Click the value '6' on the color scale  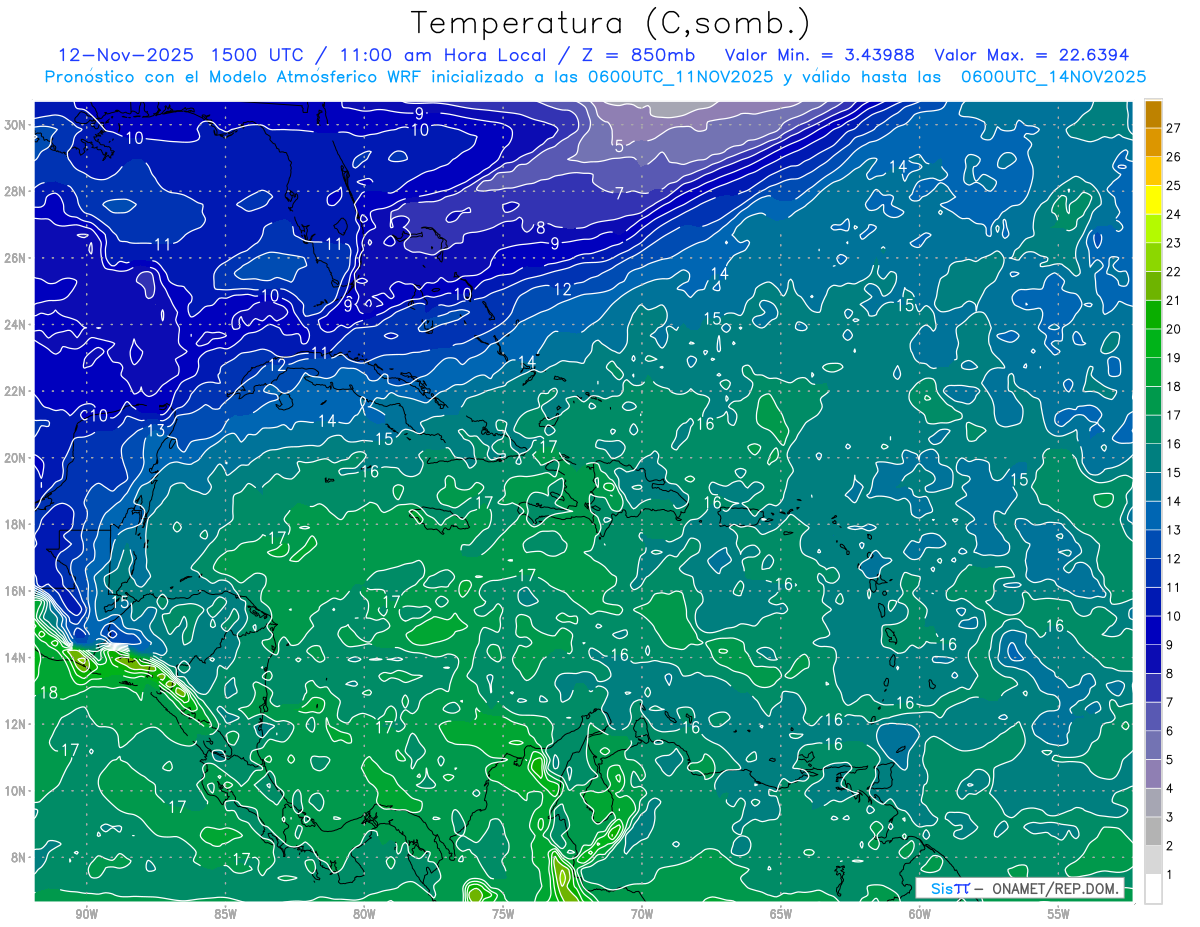(1170, 732)
